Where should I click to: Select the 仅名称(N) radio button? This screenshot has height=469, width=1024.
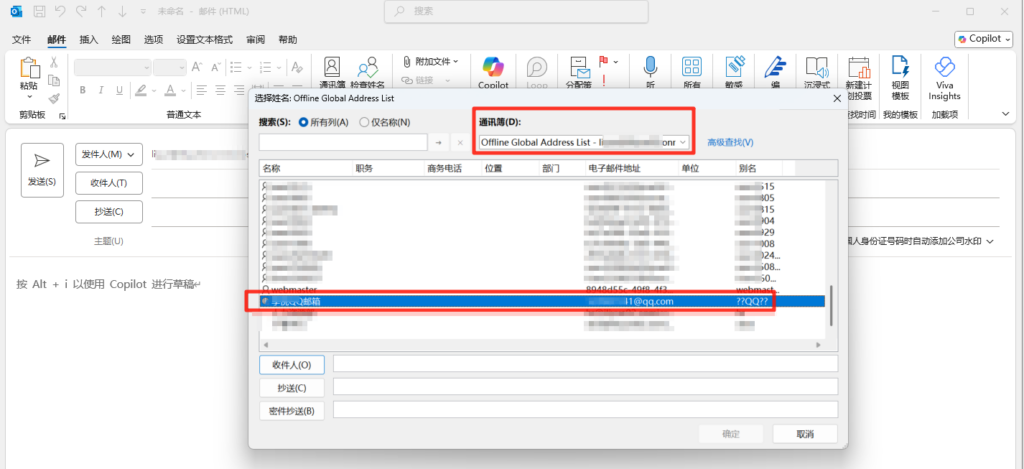tap(364, 122)
